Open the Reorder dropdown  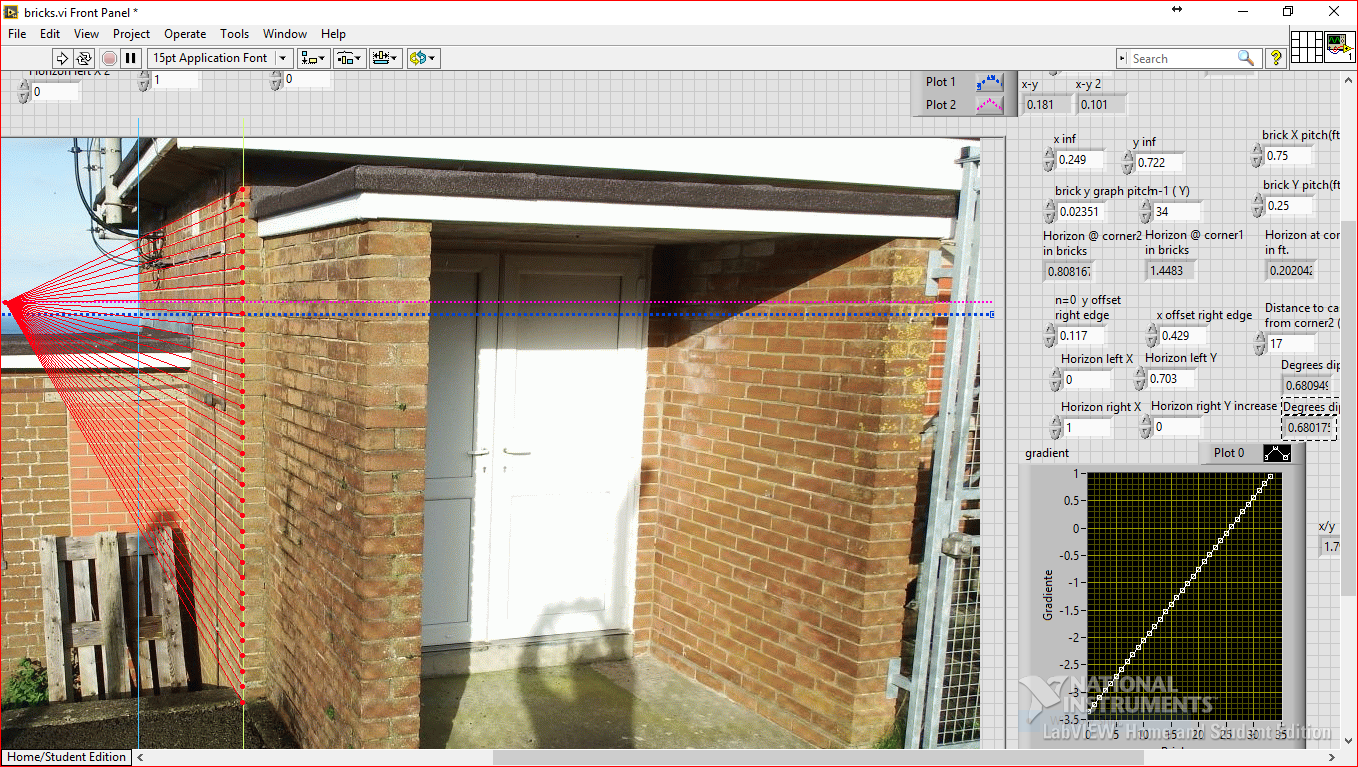coord(422,58)
